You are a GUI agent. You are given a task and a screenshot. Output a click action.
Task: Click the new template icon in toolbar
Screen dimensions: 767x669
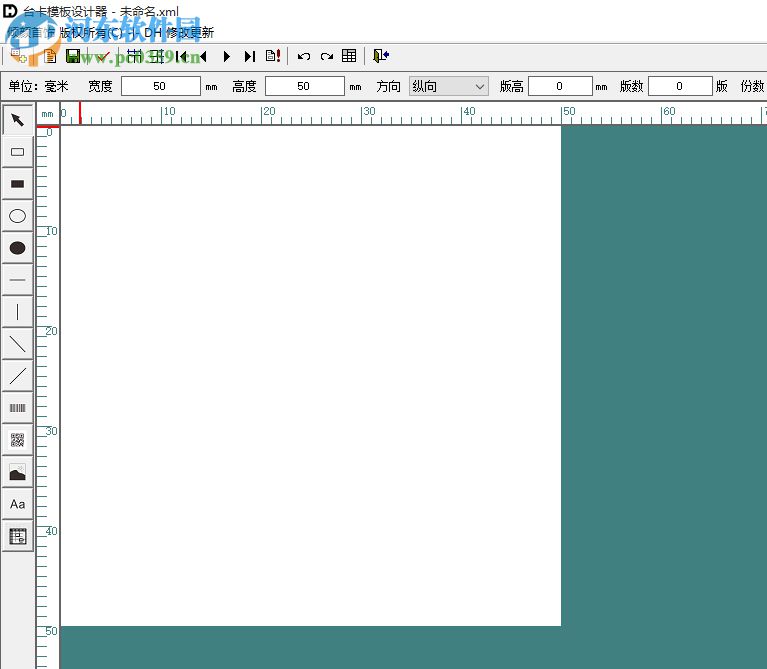pyautogui.click(x=19, y=56)
